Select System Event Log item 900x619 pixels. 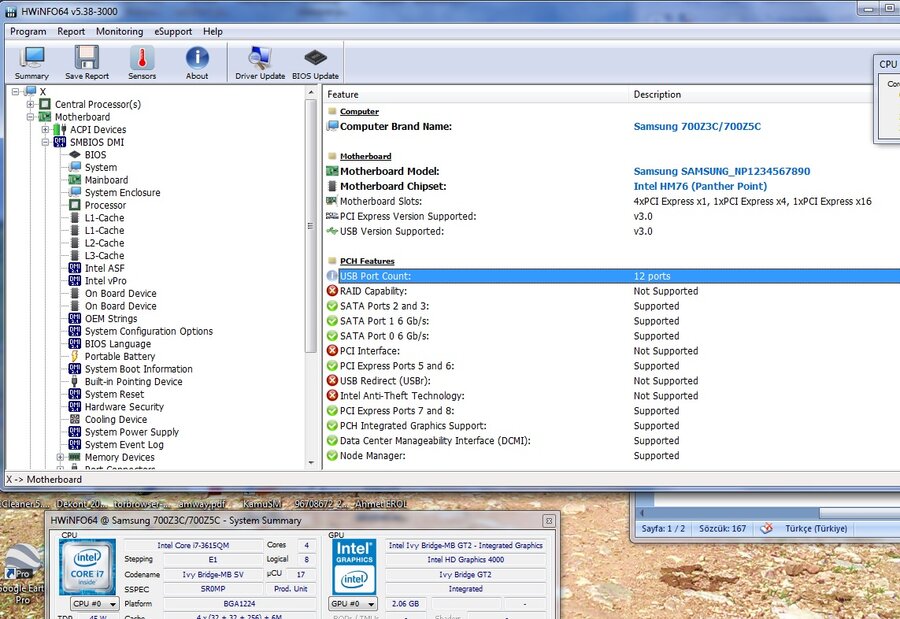(124, 446)
